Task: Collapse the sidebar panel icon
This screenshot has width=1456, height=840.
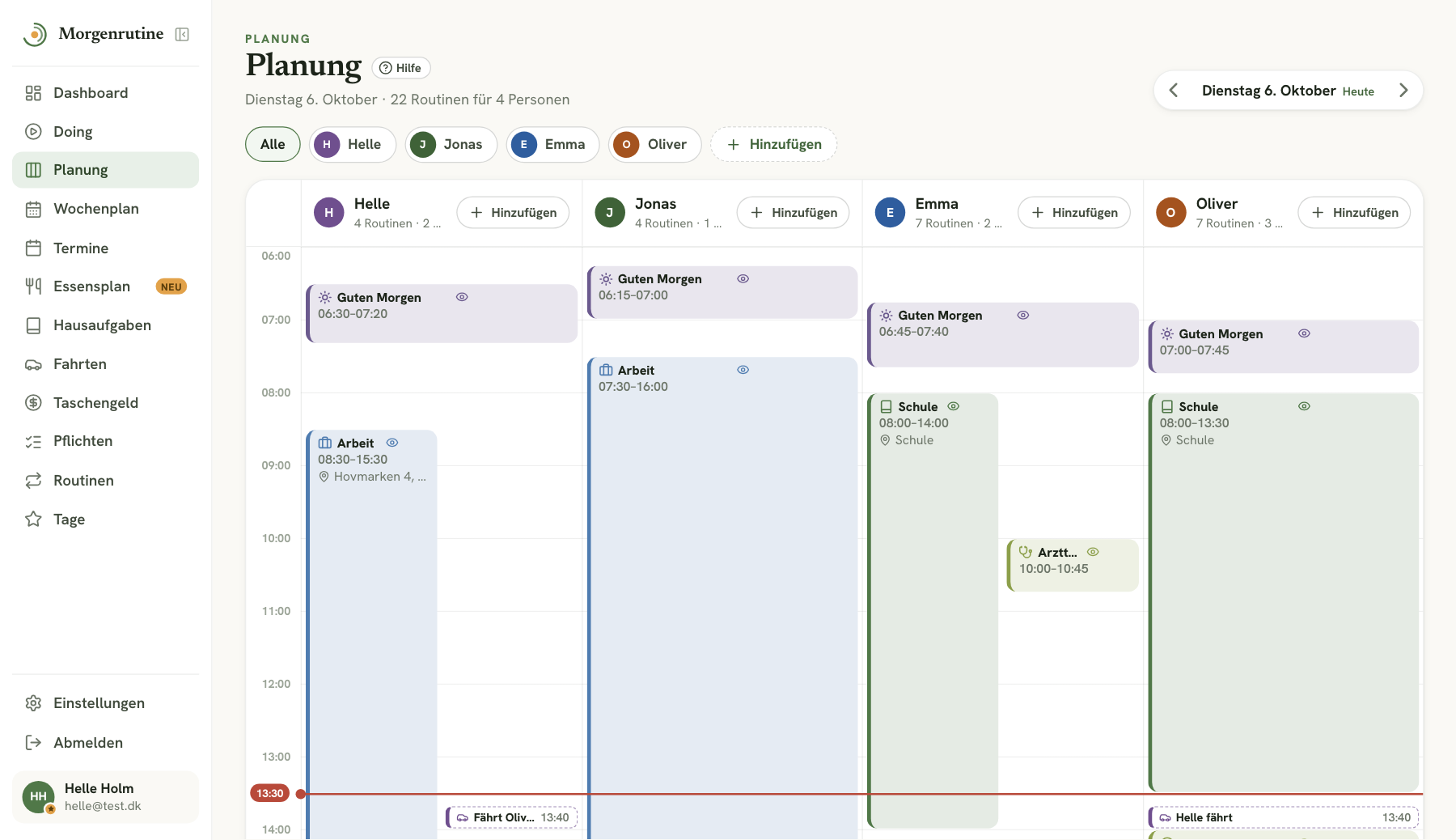Action: pos(182,34)
